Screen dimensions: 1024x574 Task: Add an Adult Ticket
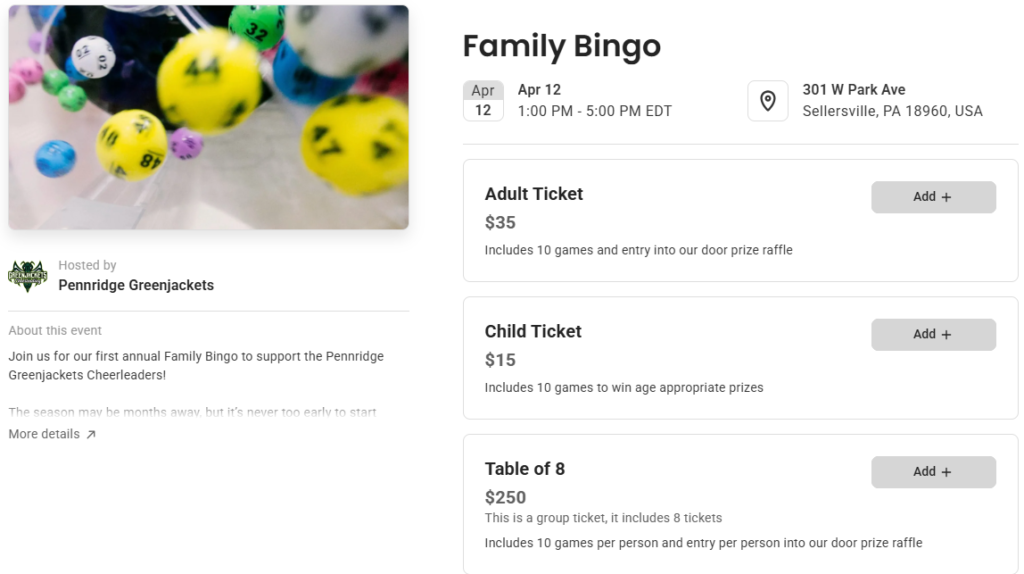click(x=933, y=197)
